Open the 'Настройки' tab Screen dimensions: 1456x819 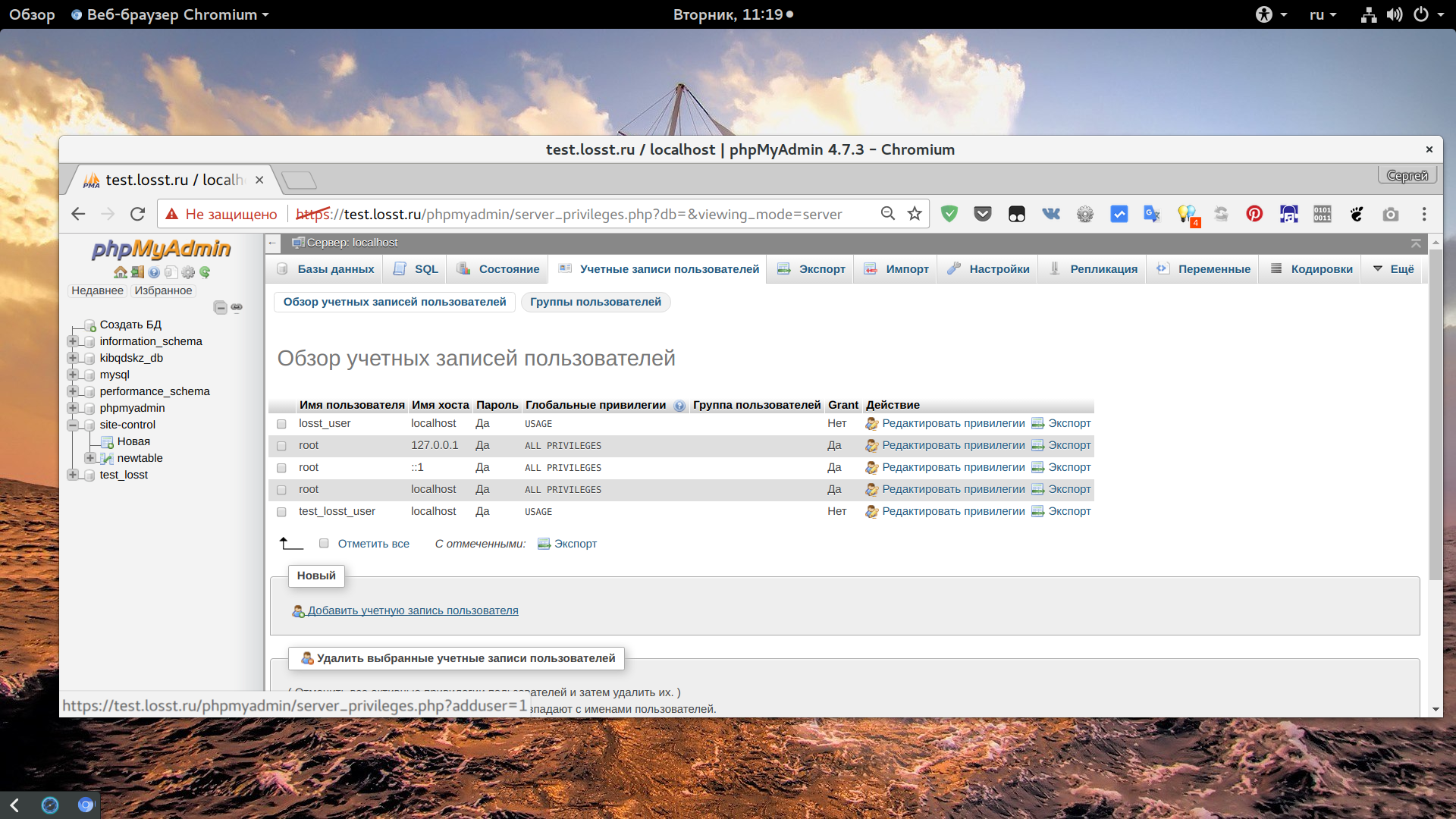coord(988,269)
